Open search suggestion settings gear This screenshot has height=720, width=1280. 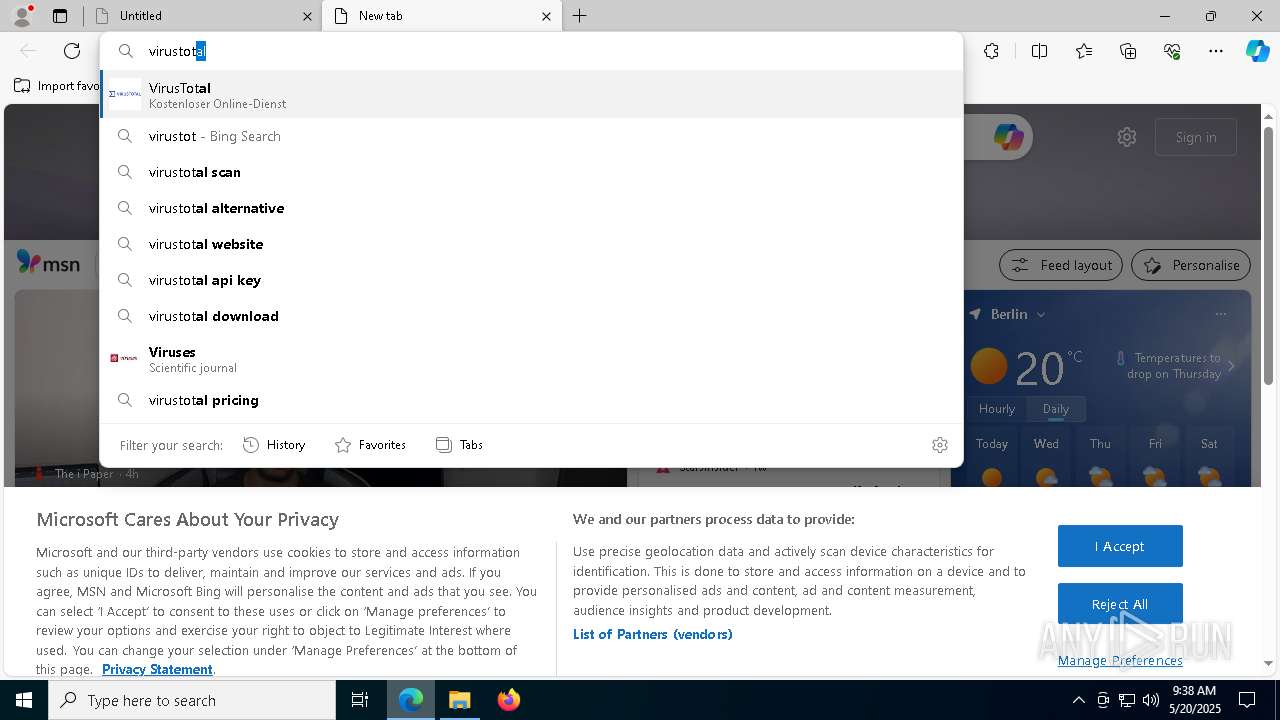(x=940, y=445)
